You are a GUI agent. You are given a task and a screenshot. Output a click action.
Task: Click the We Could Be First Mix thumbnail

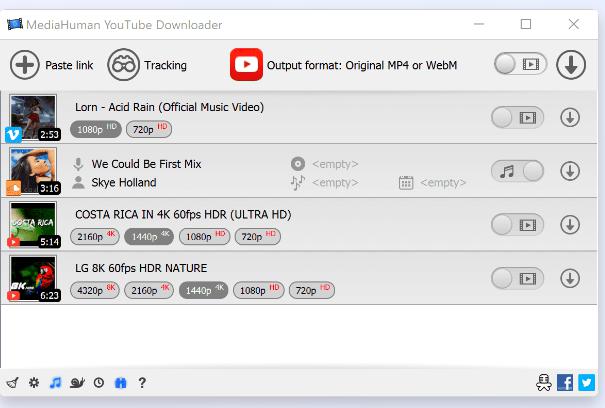click(x=33, y=171)
